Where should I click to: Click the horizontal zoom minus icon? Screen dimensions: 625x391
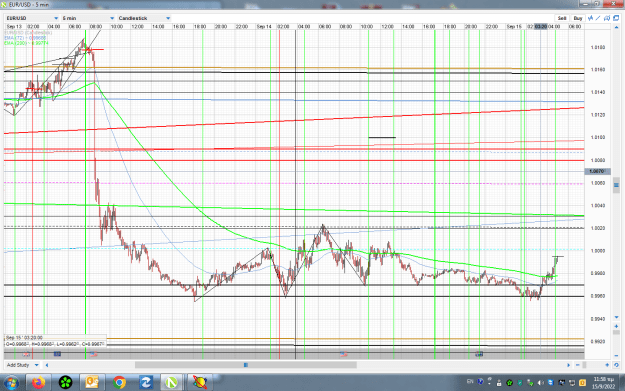tap(578, 365)
